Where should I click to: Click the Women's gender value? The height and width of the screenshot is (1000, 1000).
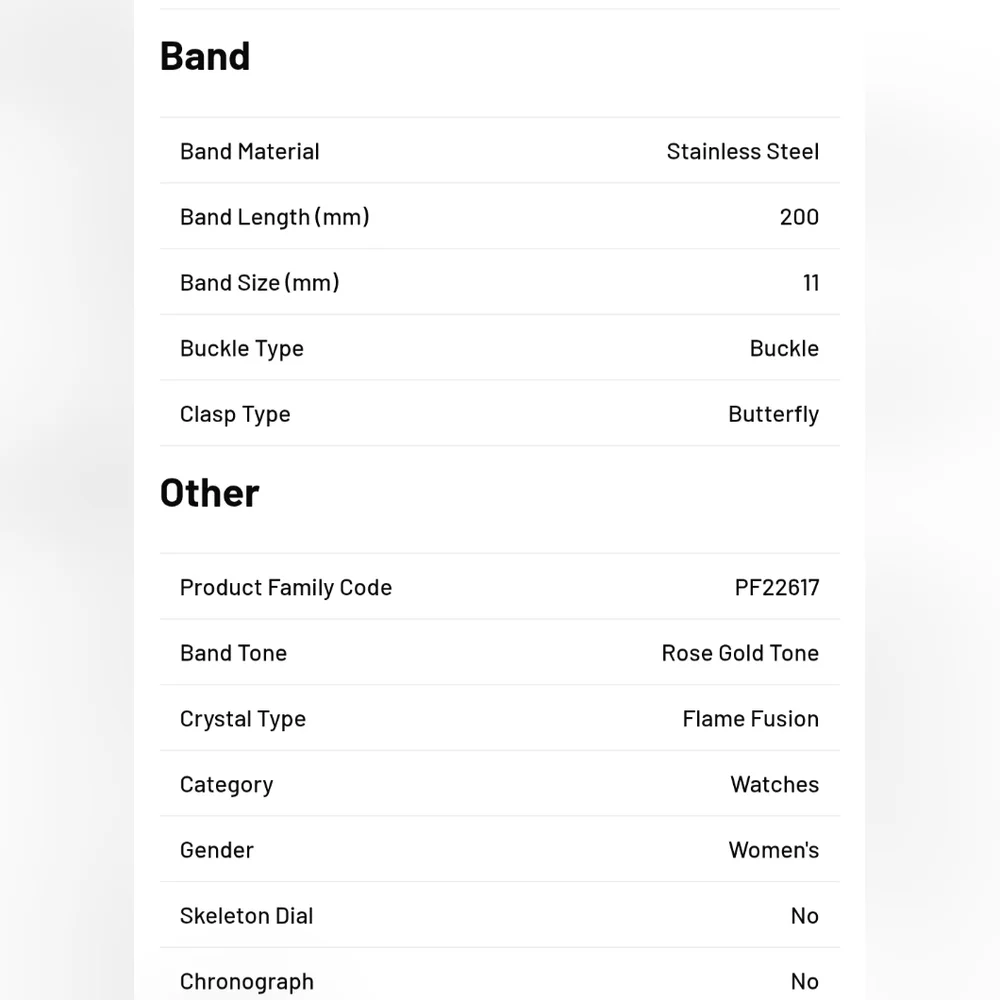tap(774, 851)
